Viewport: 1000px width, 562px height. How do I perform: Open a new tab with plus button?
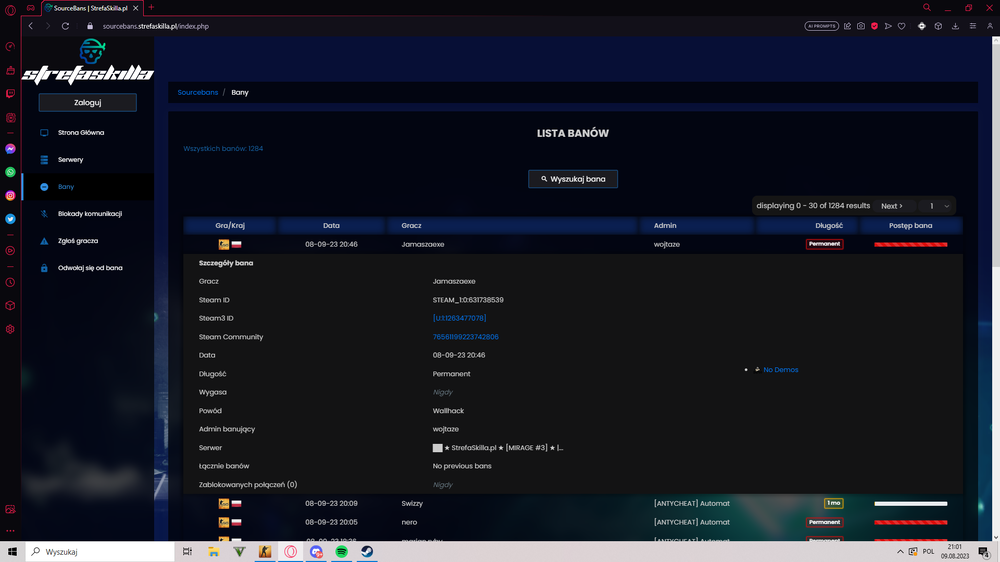tap(151, 8)
